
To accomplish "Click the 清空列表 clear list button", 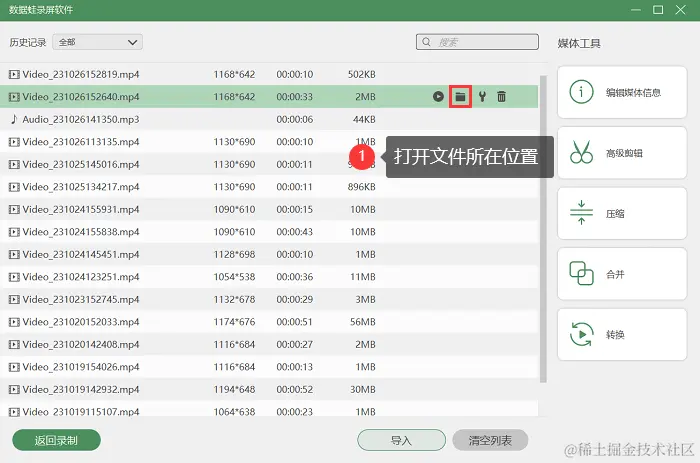I will click(490, 440).
